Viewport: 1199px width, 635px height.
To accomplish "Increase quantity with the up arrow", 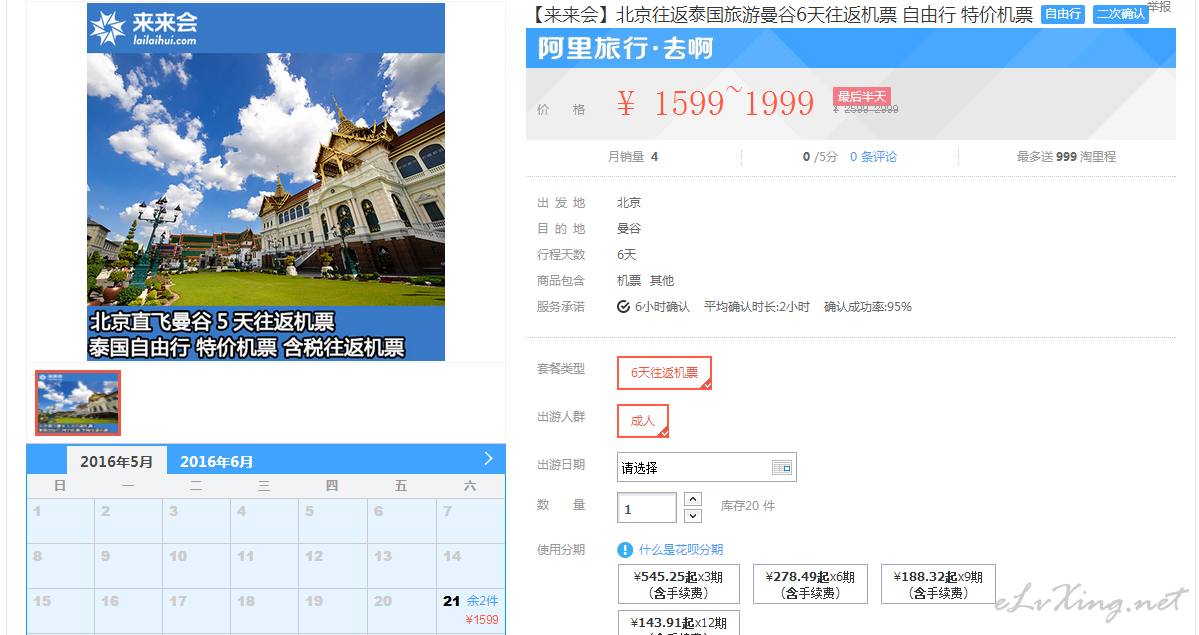I will pyautogui.click(x=692, y=499).
